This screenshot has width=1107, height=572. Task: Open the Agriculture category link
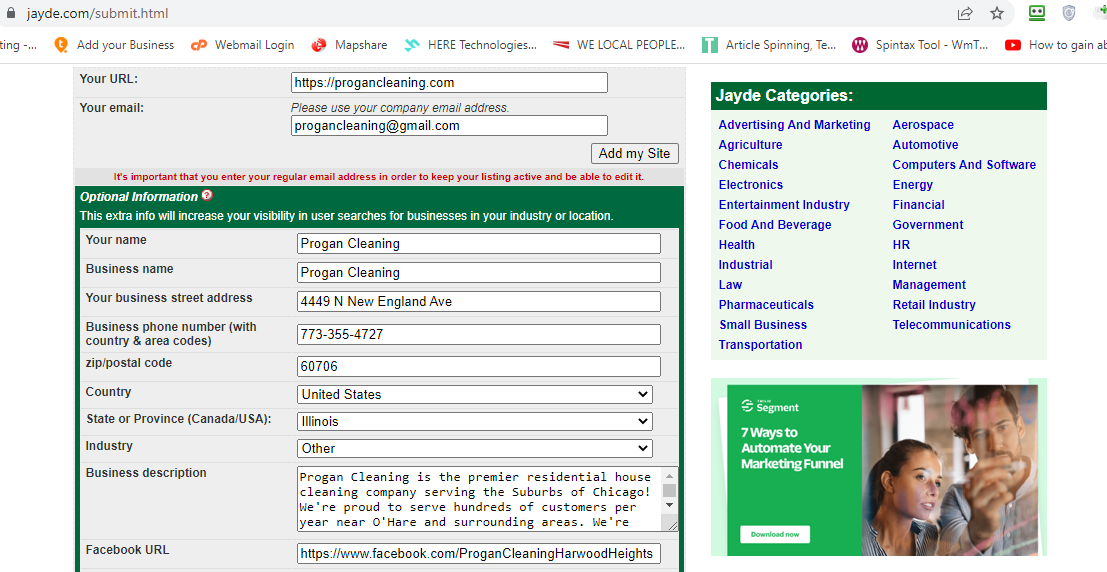pyautogui.click(x=750, y=145)
